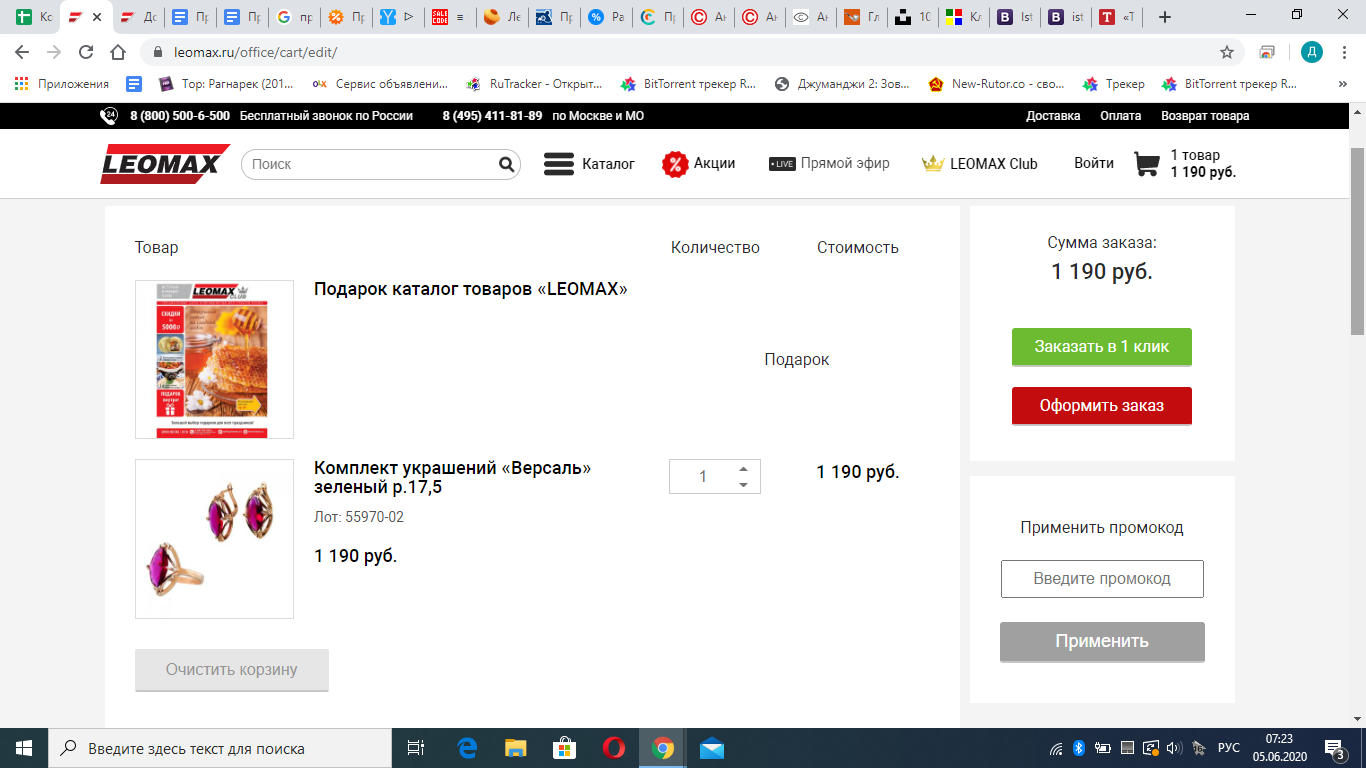This screenshot has height=768, width=1366.
Task: Switch the РУС input language
Action: [1229, 748]
